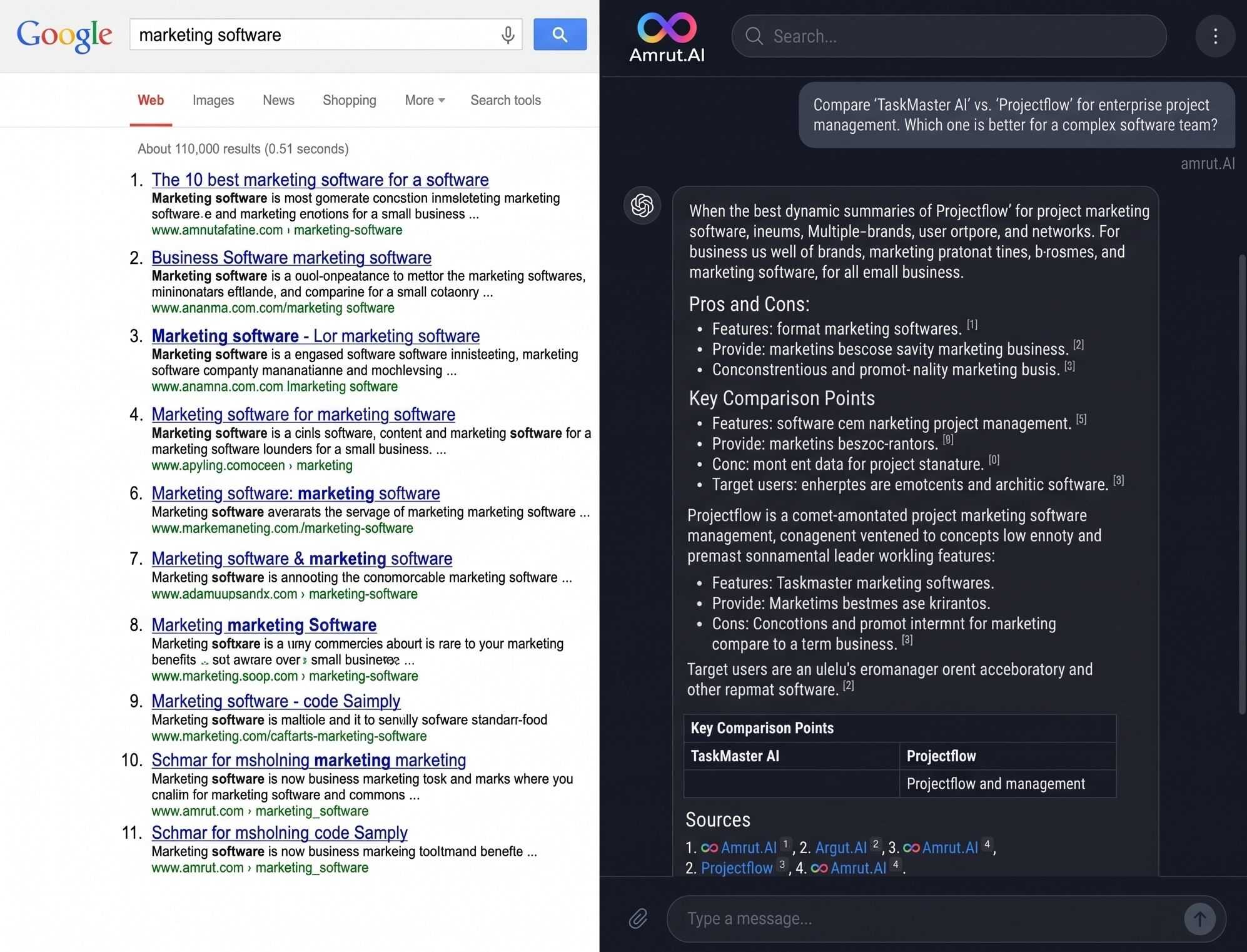Switch to the Shopping tab
Screen dimensions: 1247x952
pyautogui.click(x=350, y=100)
